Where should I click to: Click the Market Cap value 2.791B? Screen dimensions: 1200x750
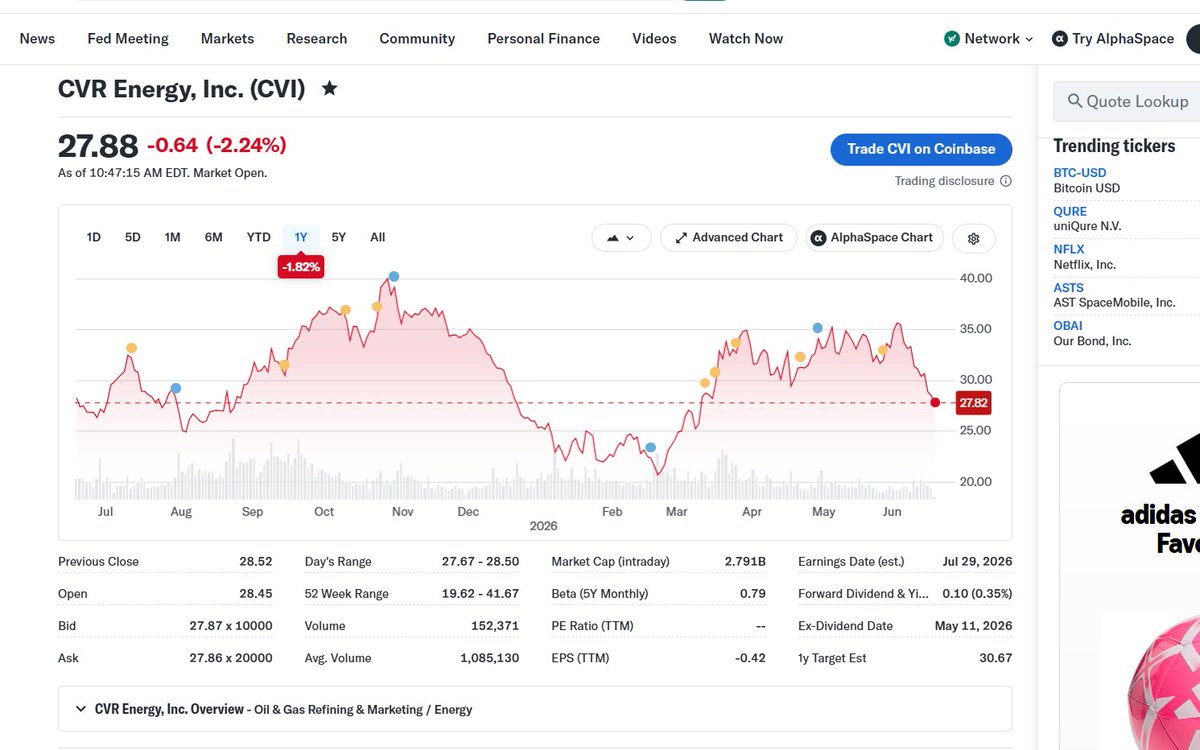745,562
